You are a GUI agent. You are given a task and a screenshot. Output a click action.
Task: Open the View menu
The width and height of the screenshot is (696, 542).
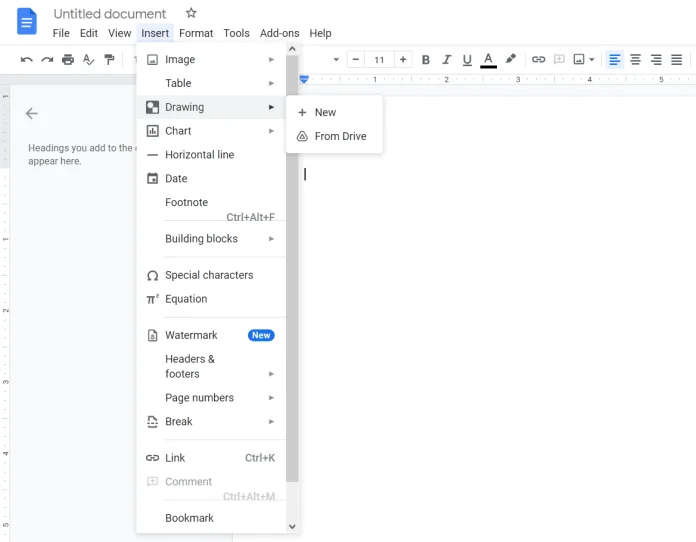[x=119, y=33]
